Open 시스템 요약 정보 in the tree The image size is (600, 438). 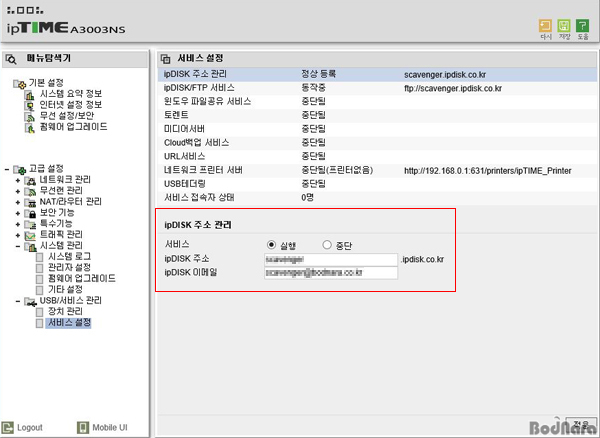pos(70,94)
